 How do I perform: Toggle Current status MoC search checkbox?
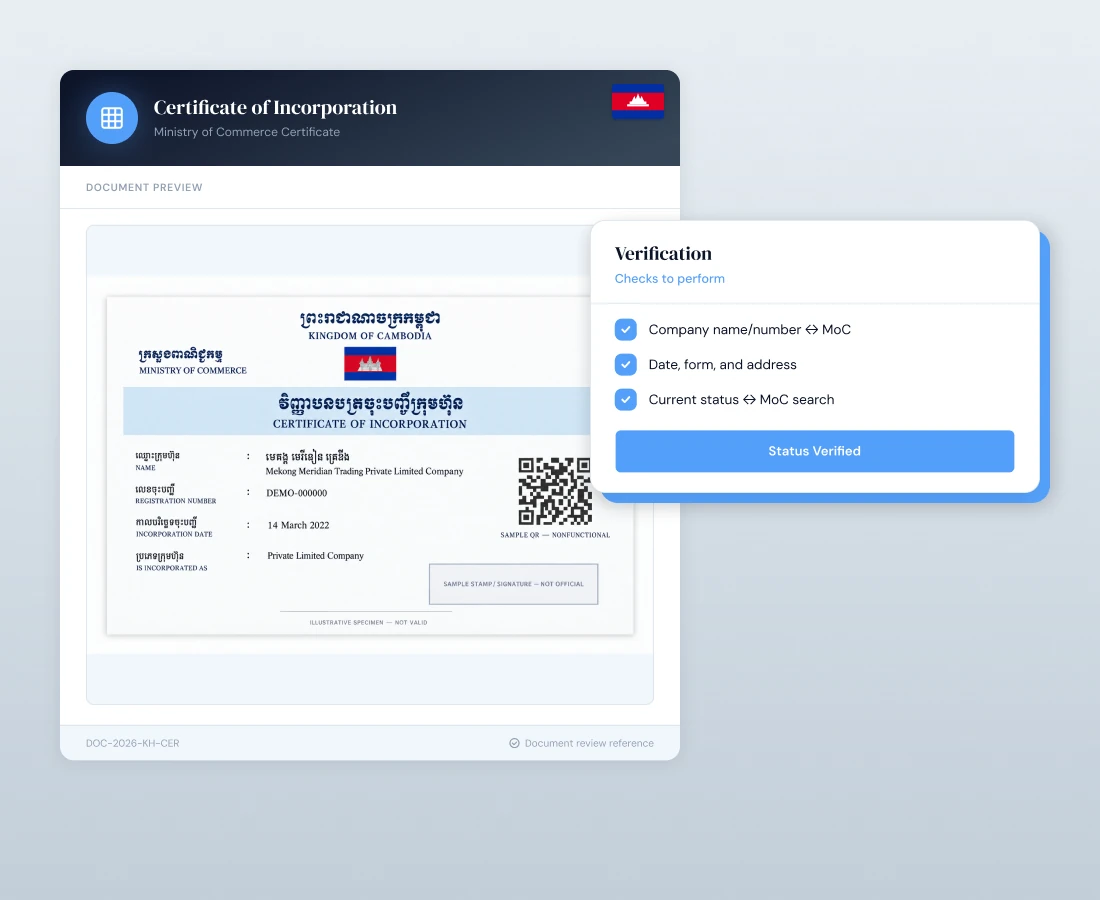point(626,400)
